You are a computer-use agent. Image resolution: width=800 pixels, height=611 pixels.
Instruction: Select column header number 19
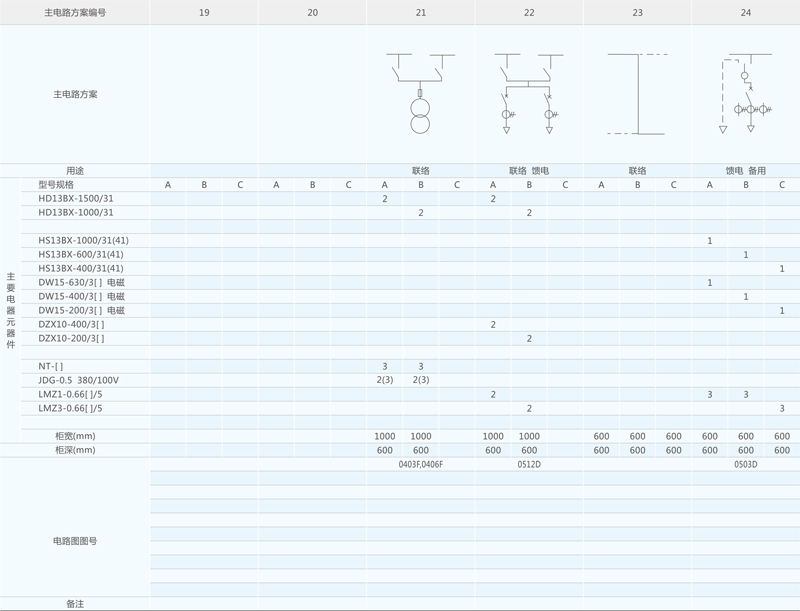tap(204, 12)
